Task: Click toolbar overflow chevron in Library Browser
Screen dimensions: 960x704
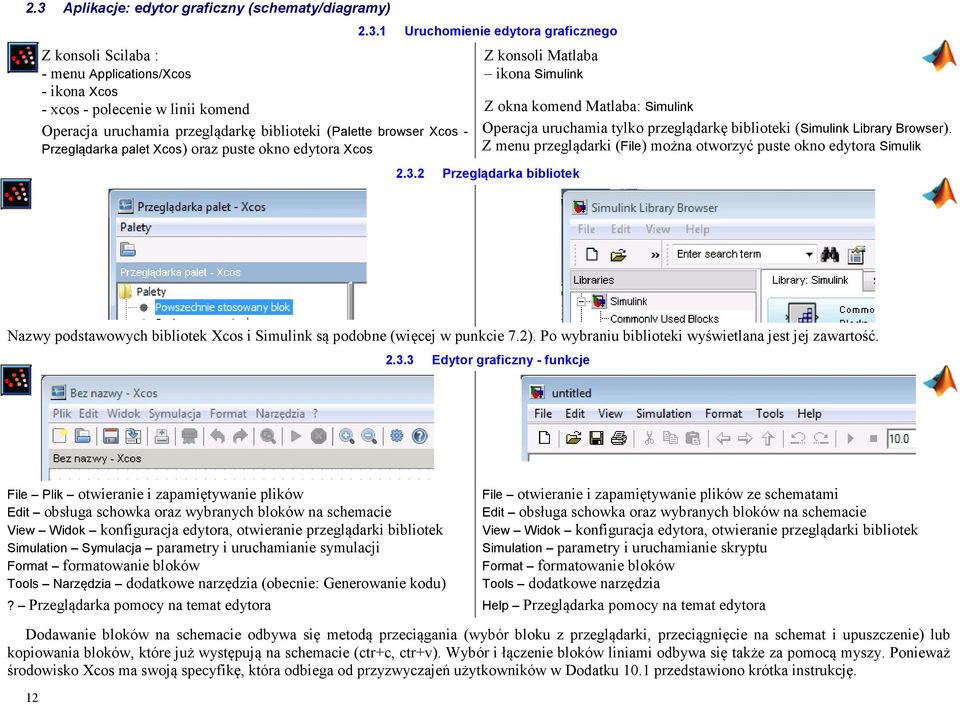Action: [x=655, y=255]
